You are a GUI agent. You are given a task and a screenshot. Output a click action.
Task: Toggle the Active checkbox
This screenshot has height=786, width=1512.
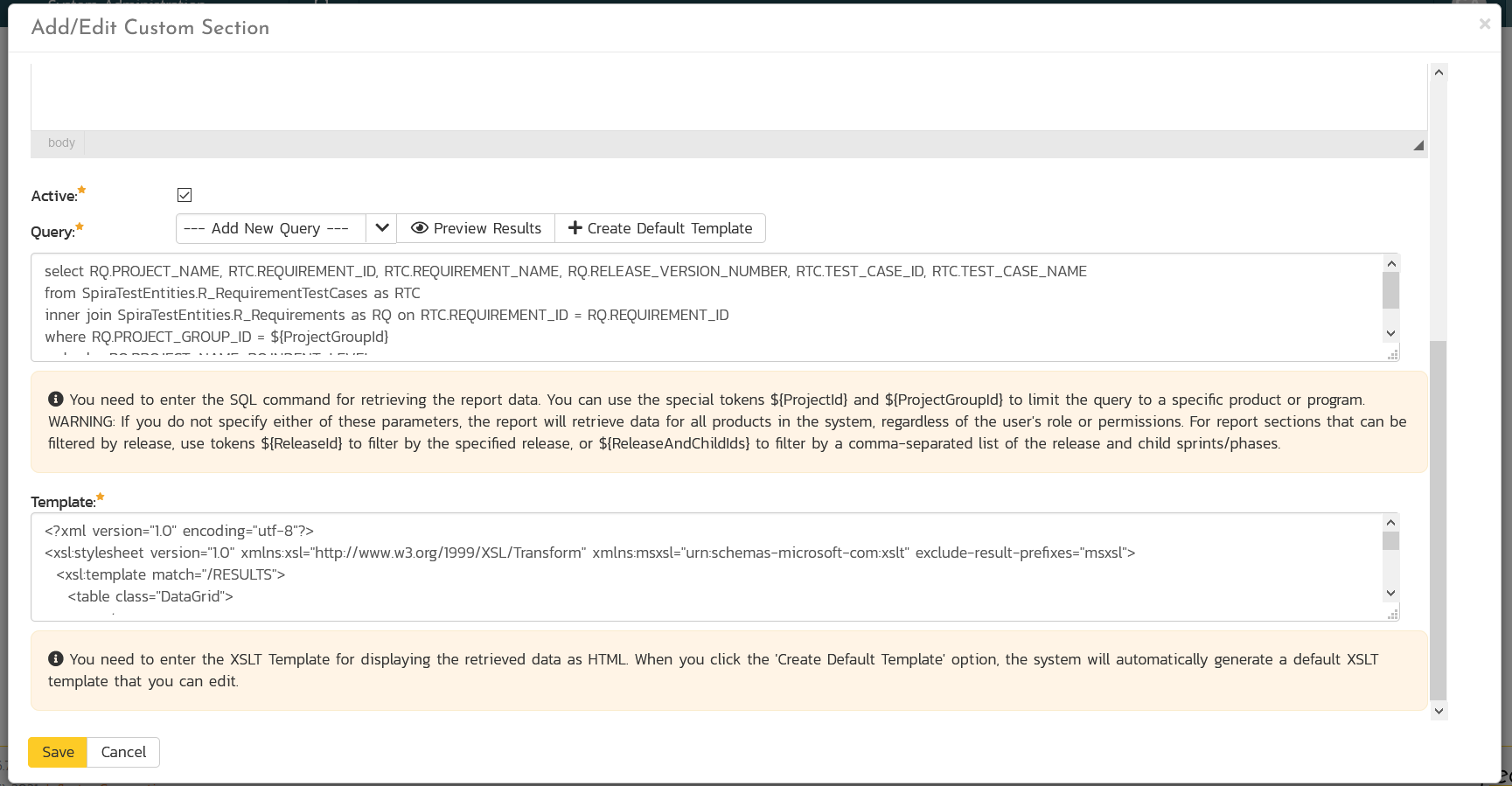tap(185, 195)
